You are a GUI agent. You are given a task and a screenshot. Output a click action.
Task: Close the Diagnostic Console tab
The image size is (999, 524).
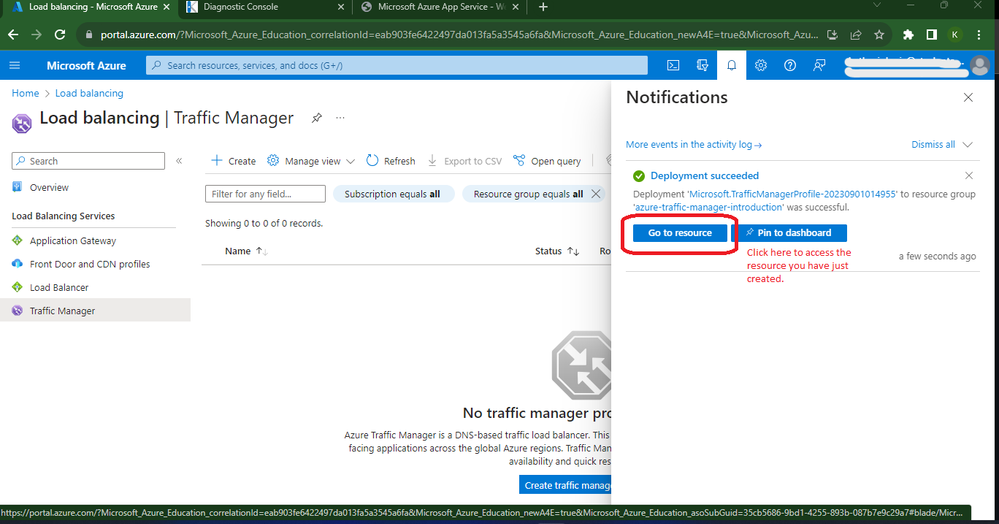pos(340,7)
